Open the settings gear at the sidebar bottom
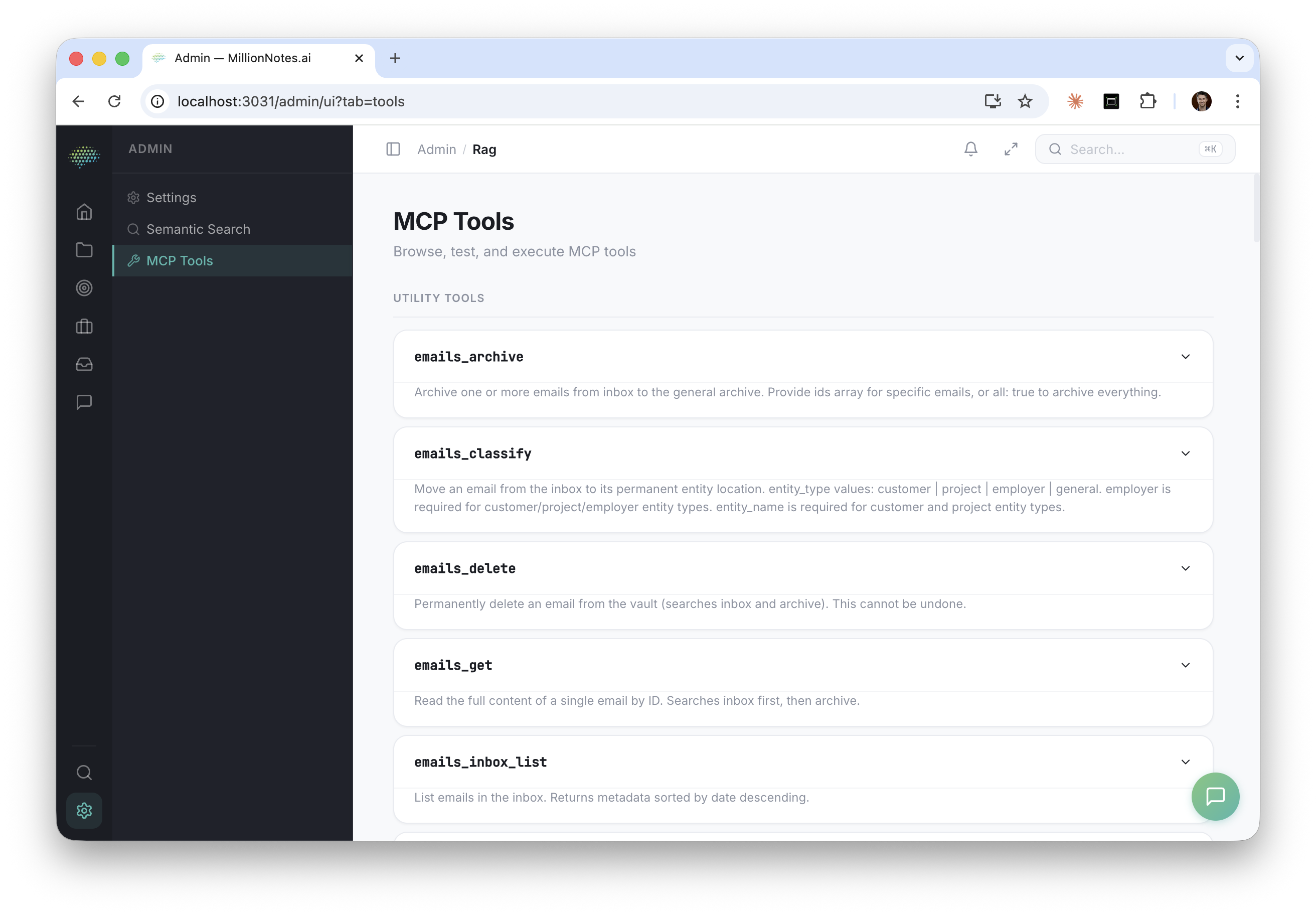Screen dimensions: 1316x915 coord(84,811)
